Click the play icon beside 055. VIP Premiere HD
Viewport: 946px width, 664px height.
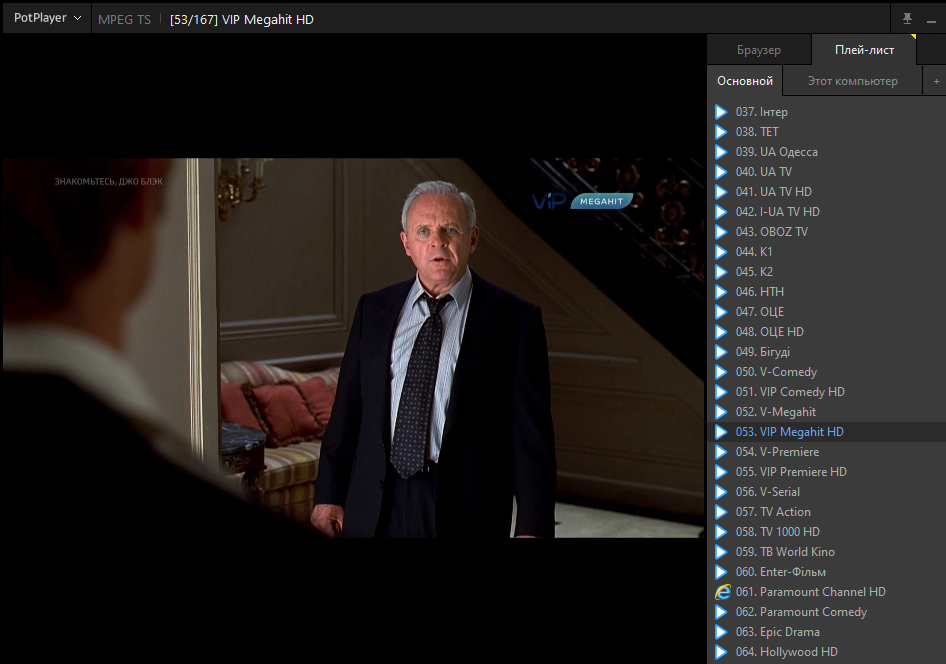[x=721, y=472]
